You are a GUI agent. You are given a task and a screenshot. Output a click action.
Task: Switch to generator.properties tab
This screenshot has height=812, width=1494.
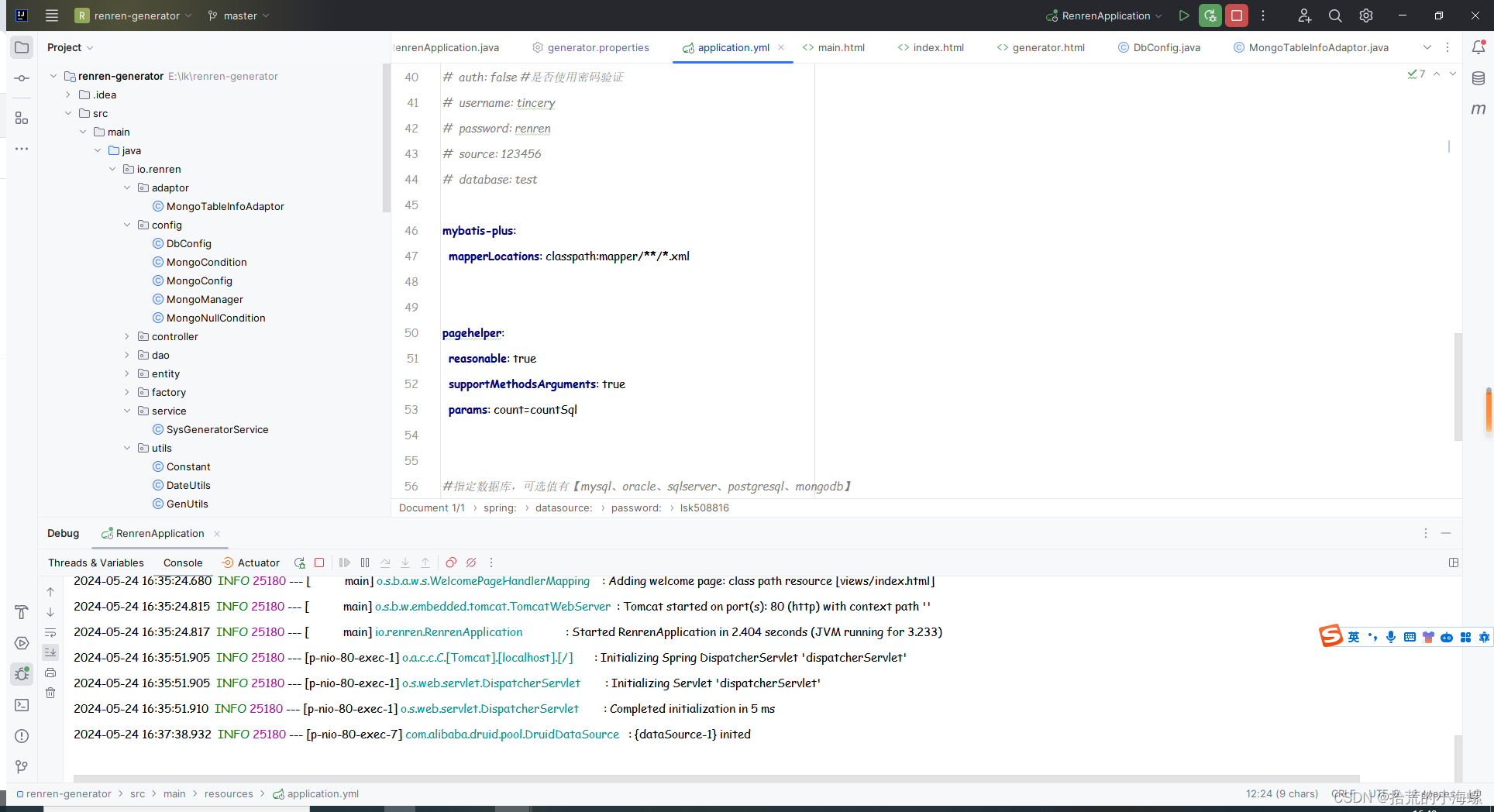click(x=590, y=47)
